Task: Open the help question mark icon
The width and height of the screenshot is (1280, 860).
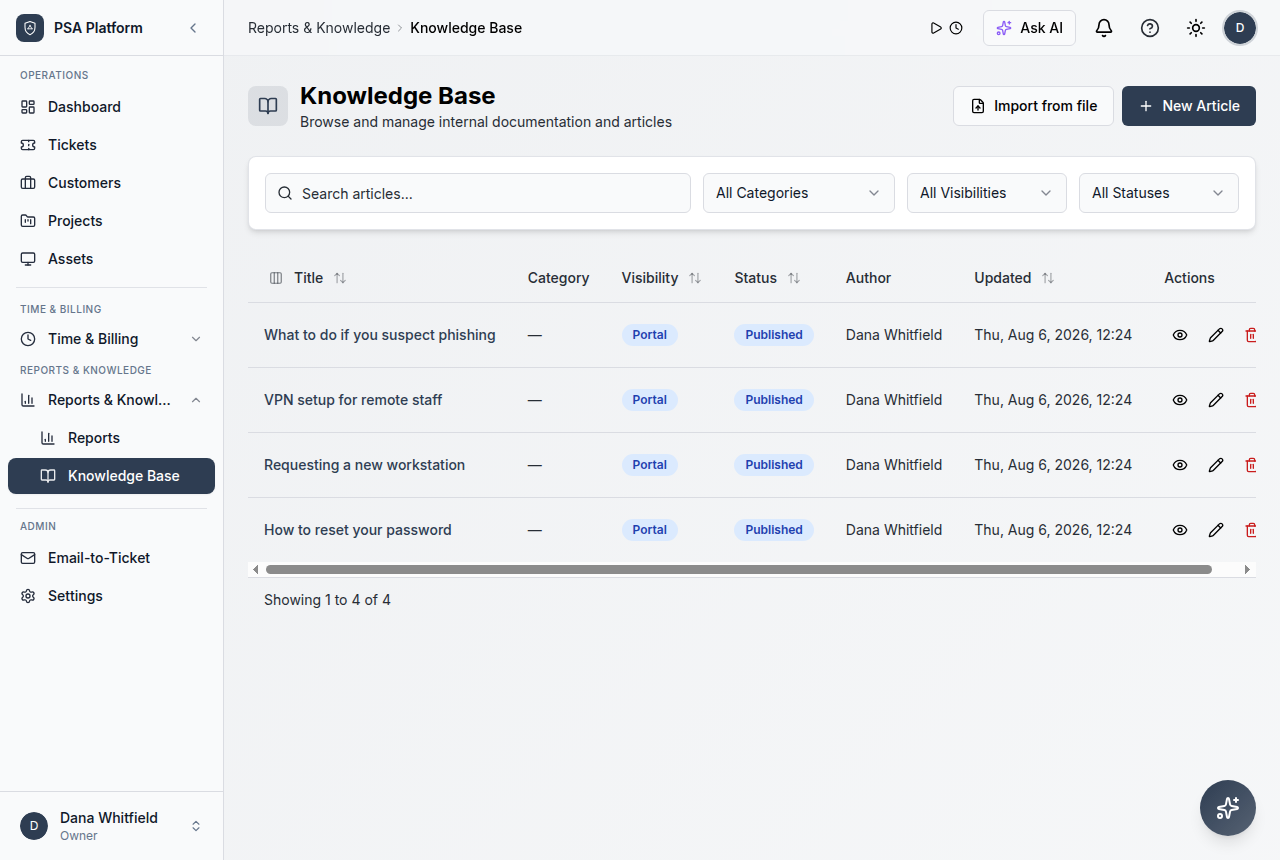Action: point(1150,28)
